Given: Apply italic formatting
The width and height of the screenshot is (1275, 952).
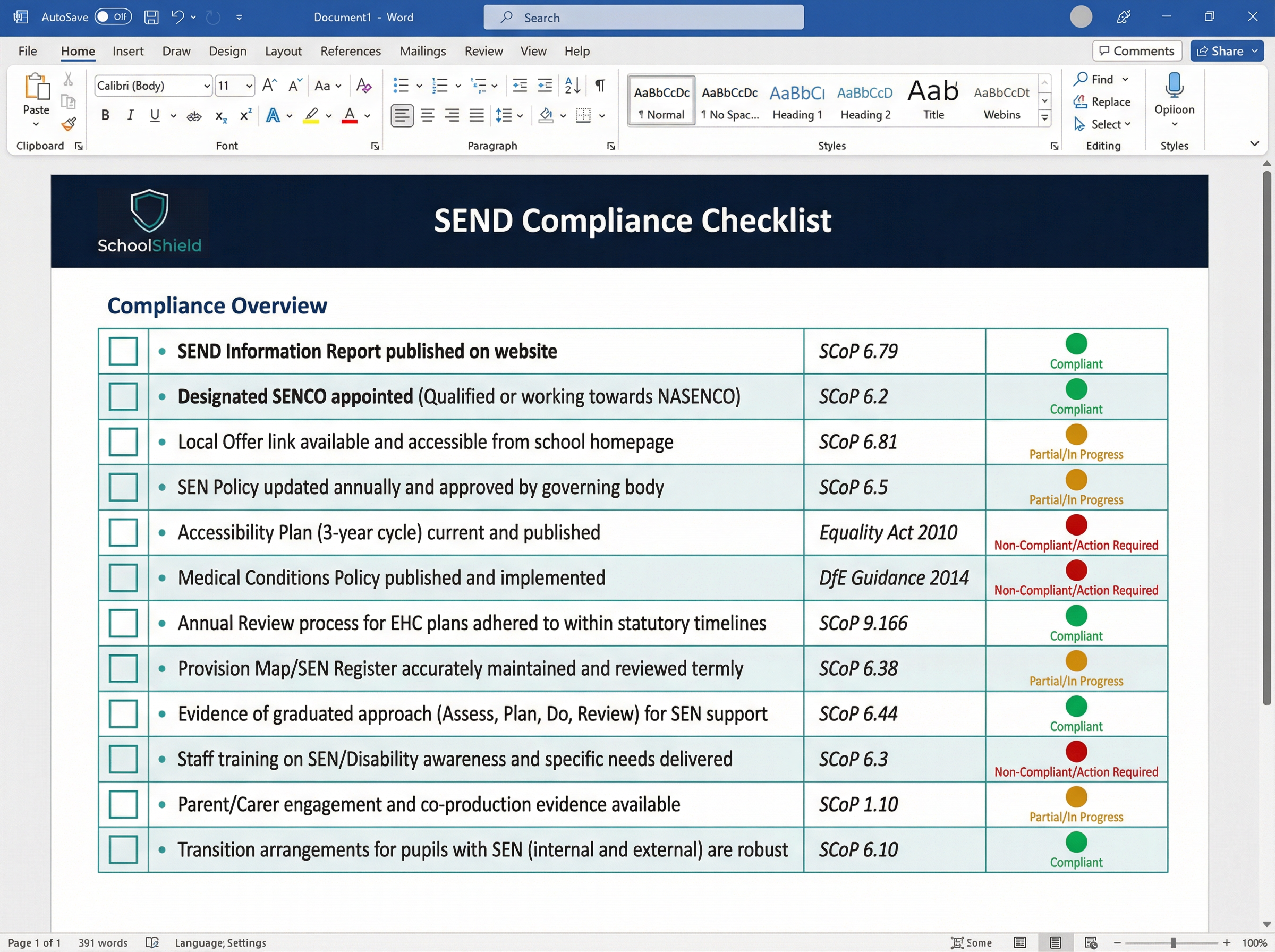Looking at the screenshot, I should (x=130, y=115).
